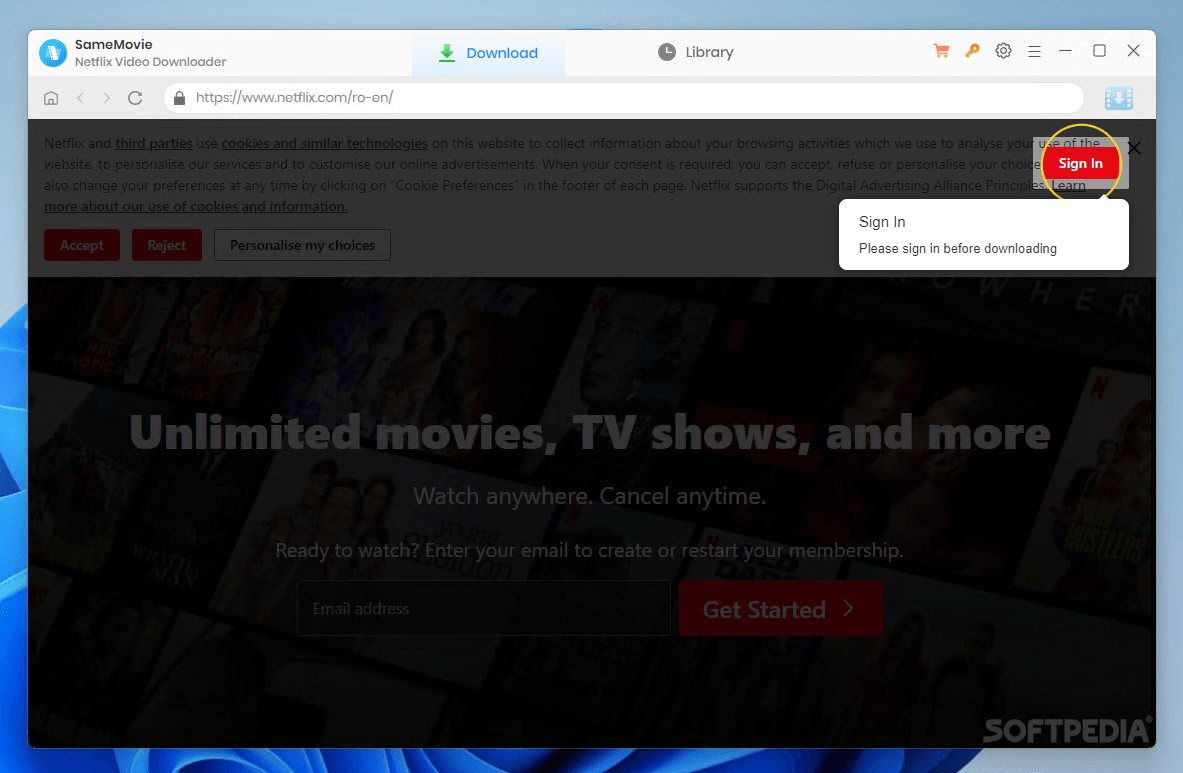The width and height of the screenshot is (1183, 773).
Task: Choose Personalise my choices
Action: [303, 245]
